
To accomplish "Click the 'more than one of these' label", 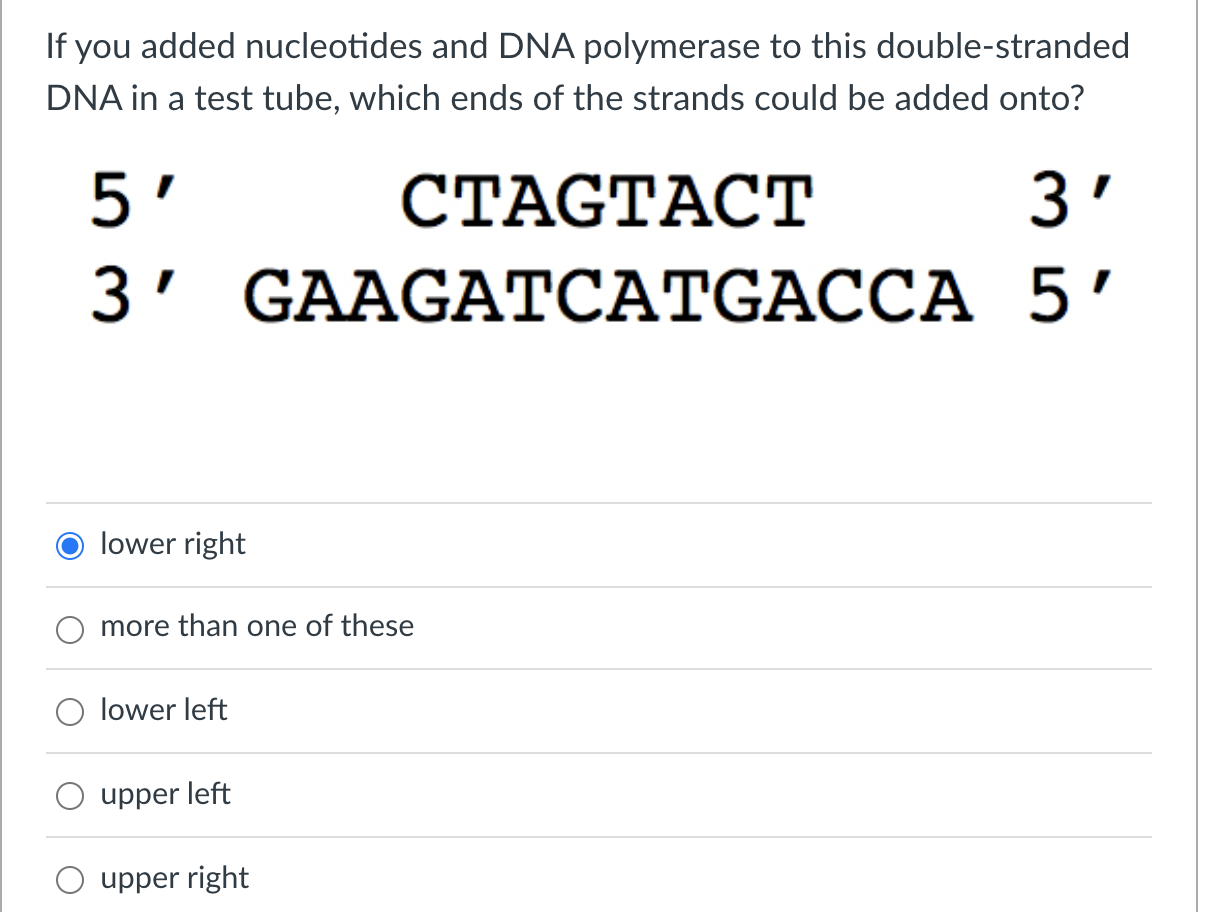I will (x=257, y=627).
